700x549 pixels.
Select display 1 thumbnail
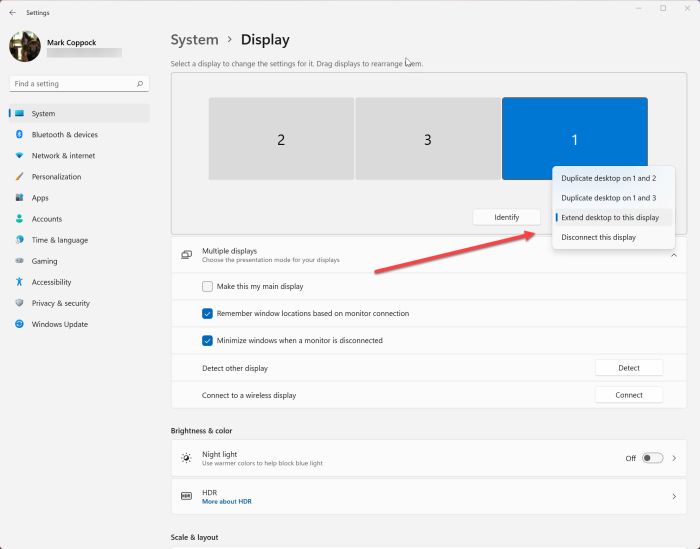pyautogui.click(x=575, y=138)
